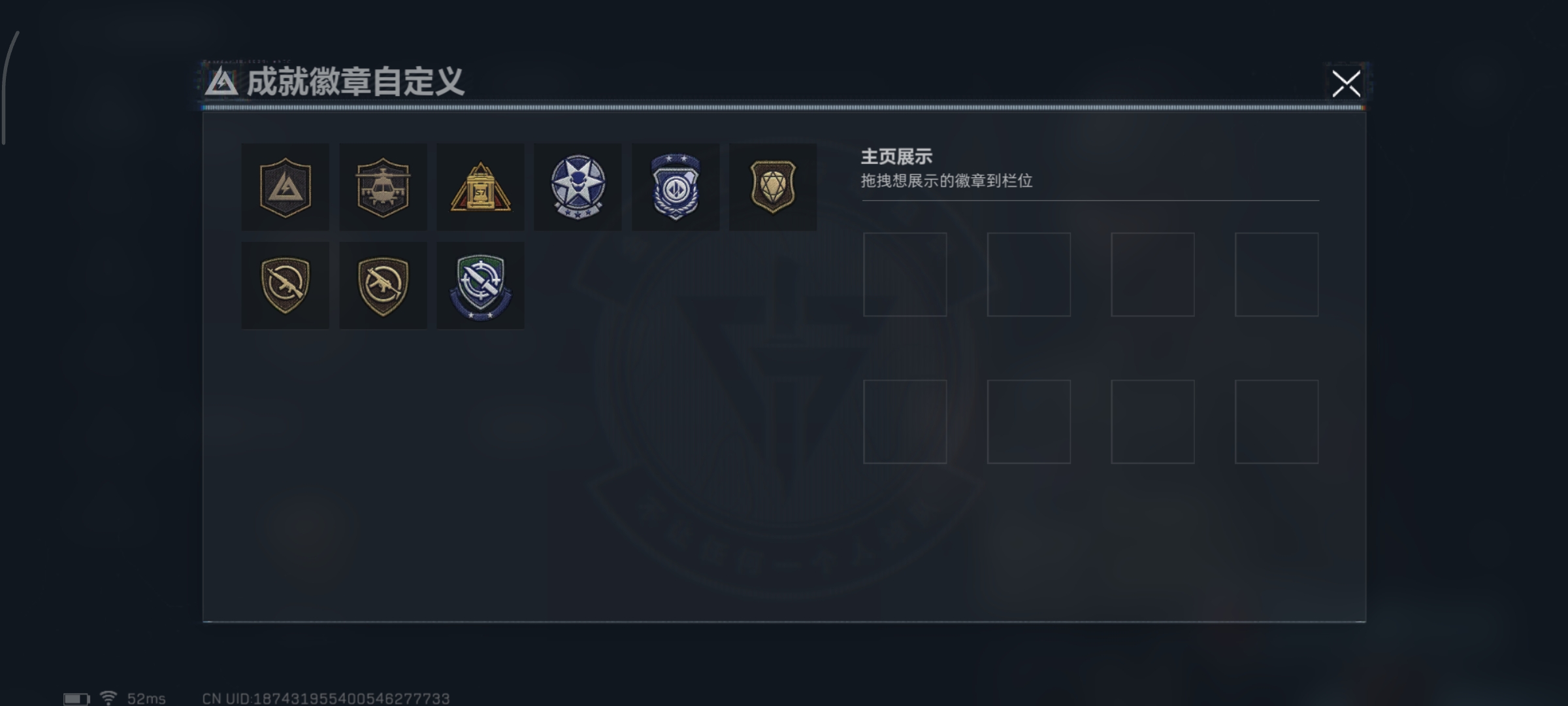Select the diamond gem shield badge
This screenshot has height=706, width=1568.
click(x=773, y=187)
